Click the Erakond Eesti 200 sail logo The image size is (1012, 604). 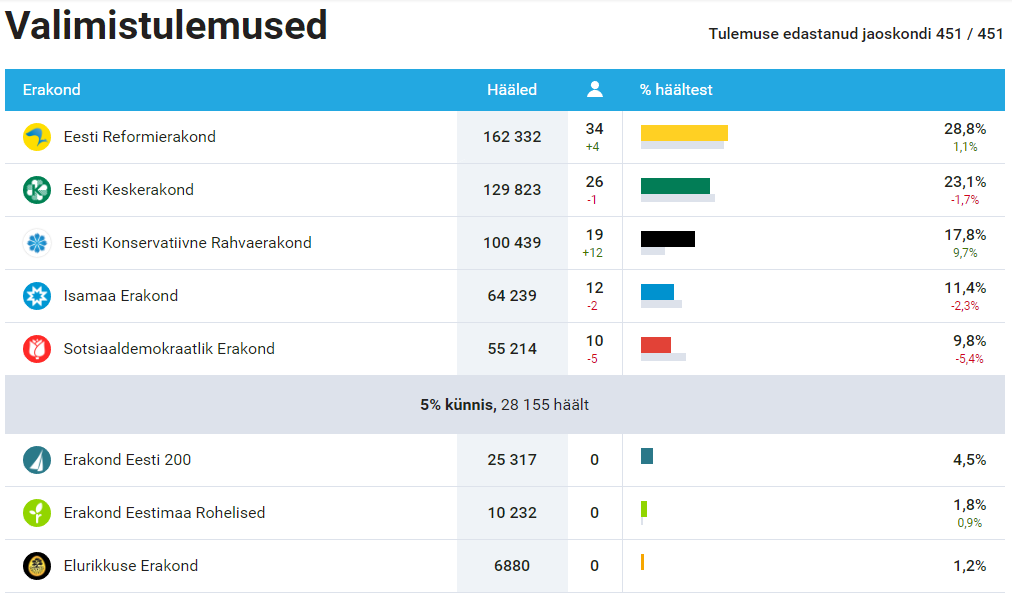37,460
